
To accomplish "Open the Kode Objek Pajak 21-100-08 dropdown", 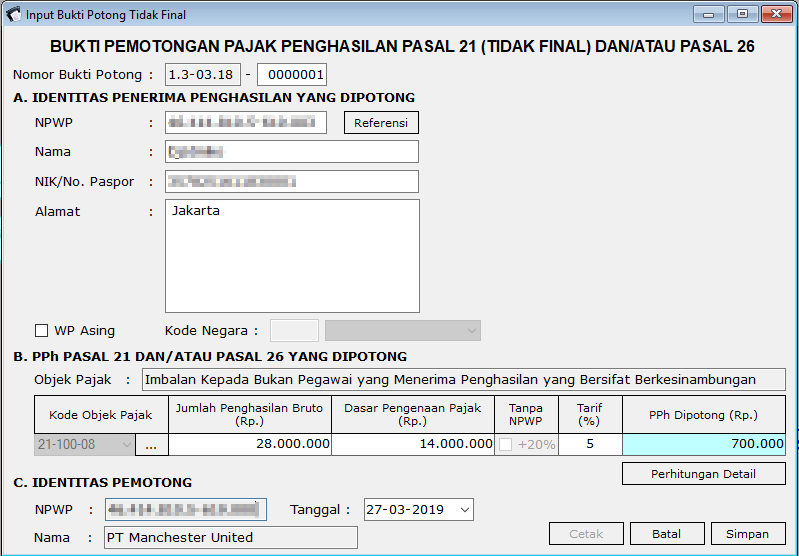I will click(x=85, y=444).
